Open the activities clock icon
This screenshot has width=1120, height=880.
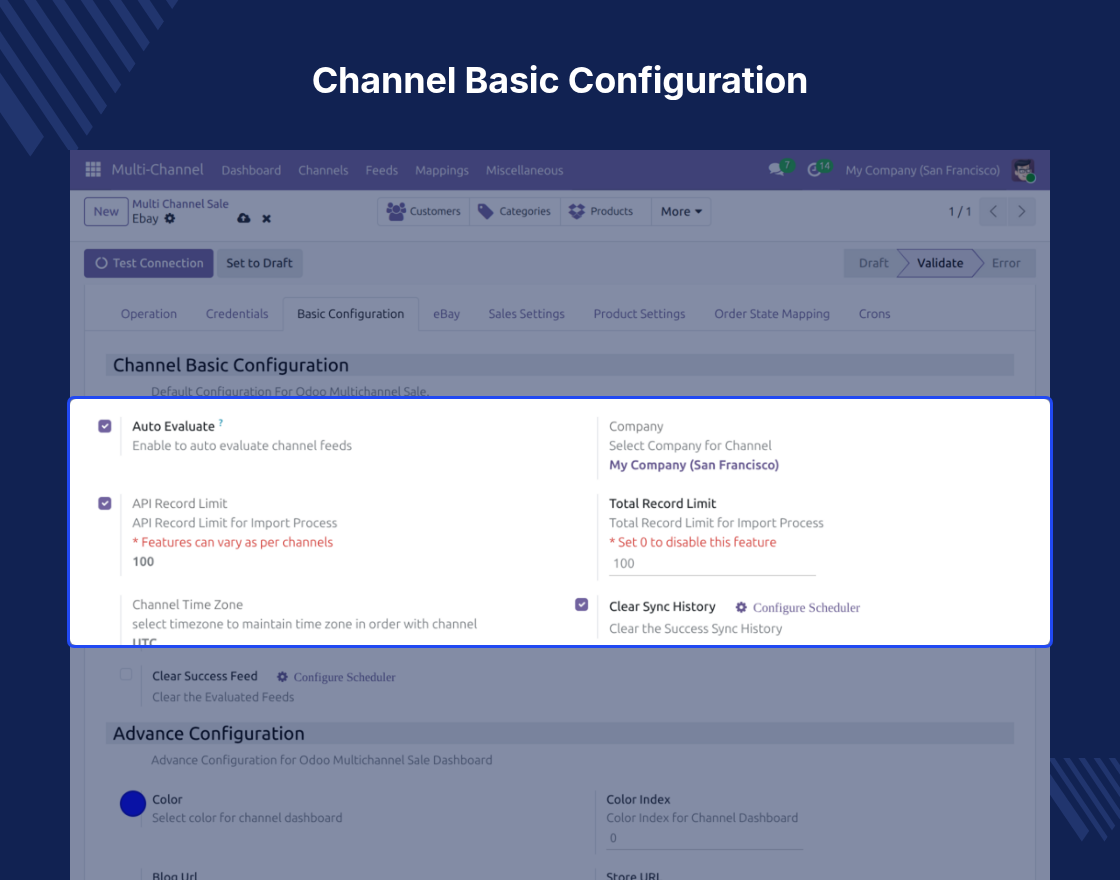(x=814, y=170)
